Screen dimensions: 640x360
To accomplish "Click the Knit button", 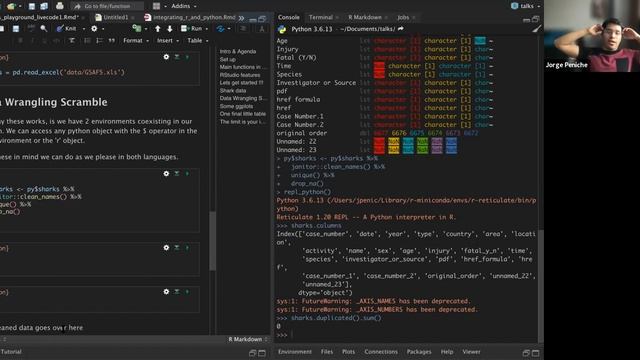I will (67, 29).
